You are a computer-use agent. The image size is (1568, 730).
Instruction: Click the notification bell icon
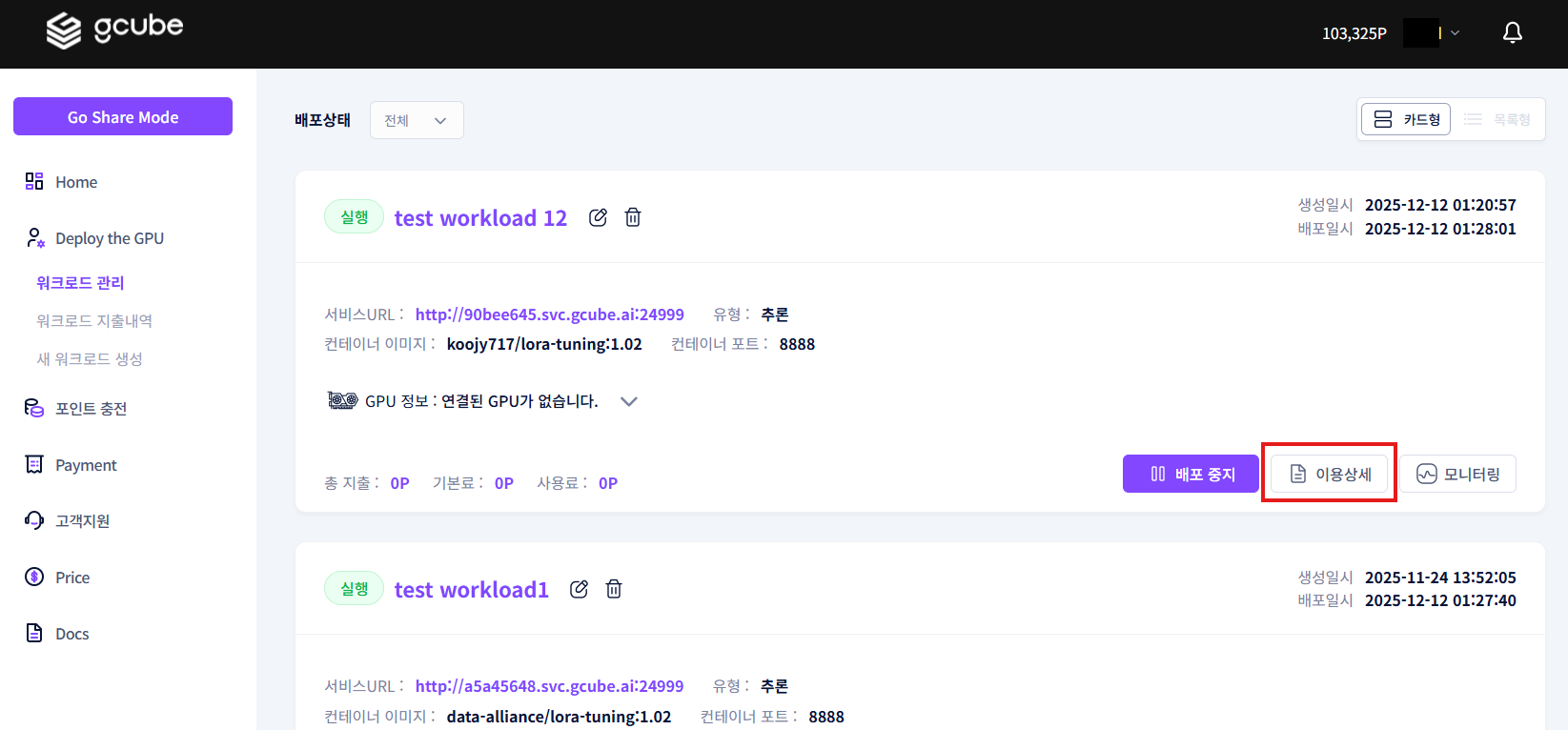click(x=1512, y=33)
